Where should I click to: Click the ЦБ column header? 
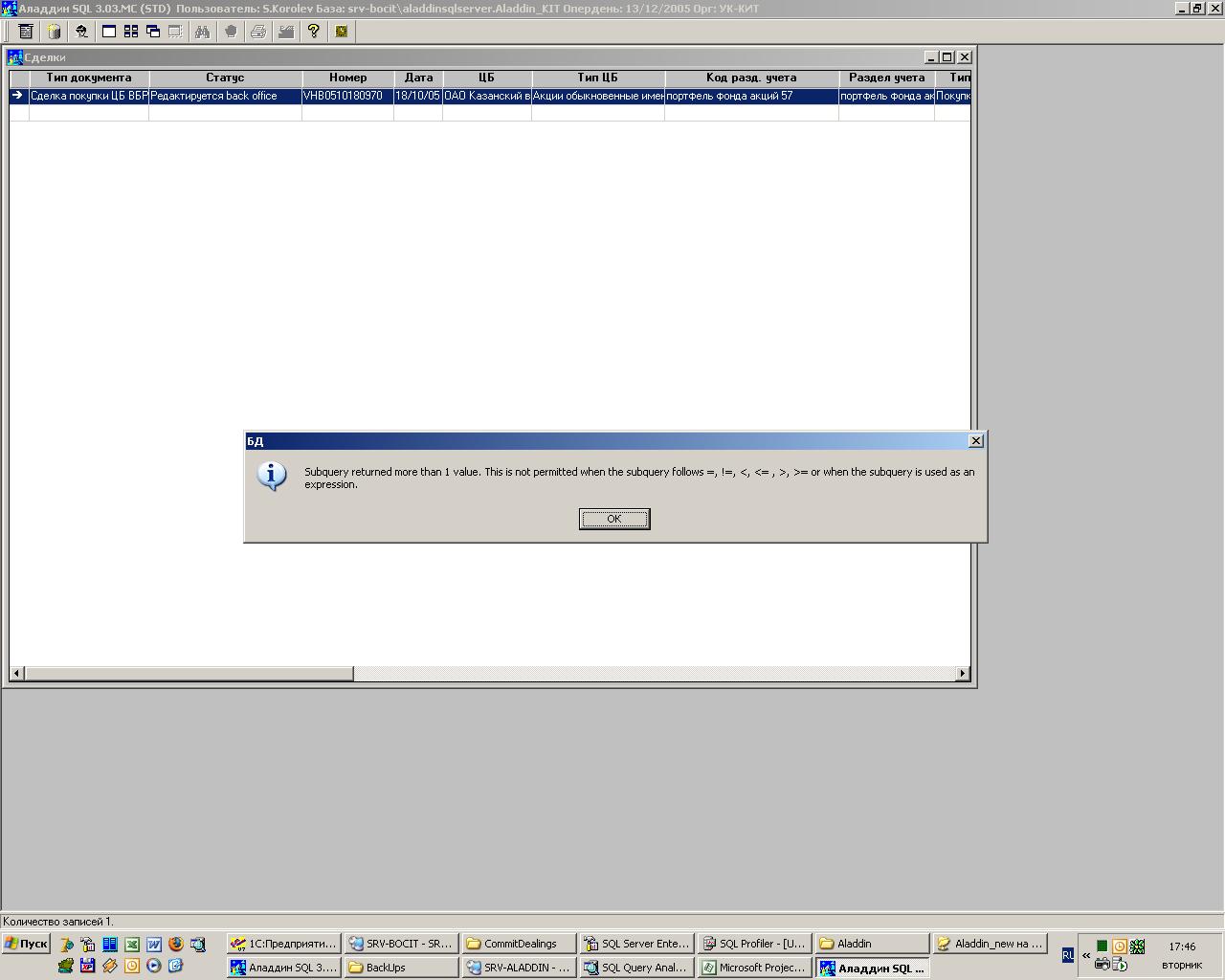tap(486, 78)
